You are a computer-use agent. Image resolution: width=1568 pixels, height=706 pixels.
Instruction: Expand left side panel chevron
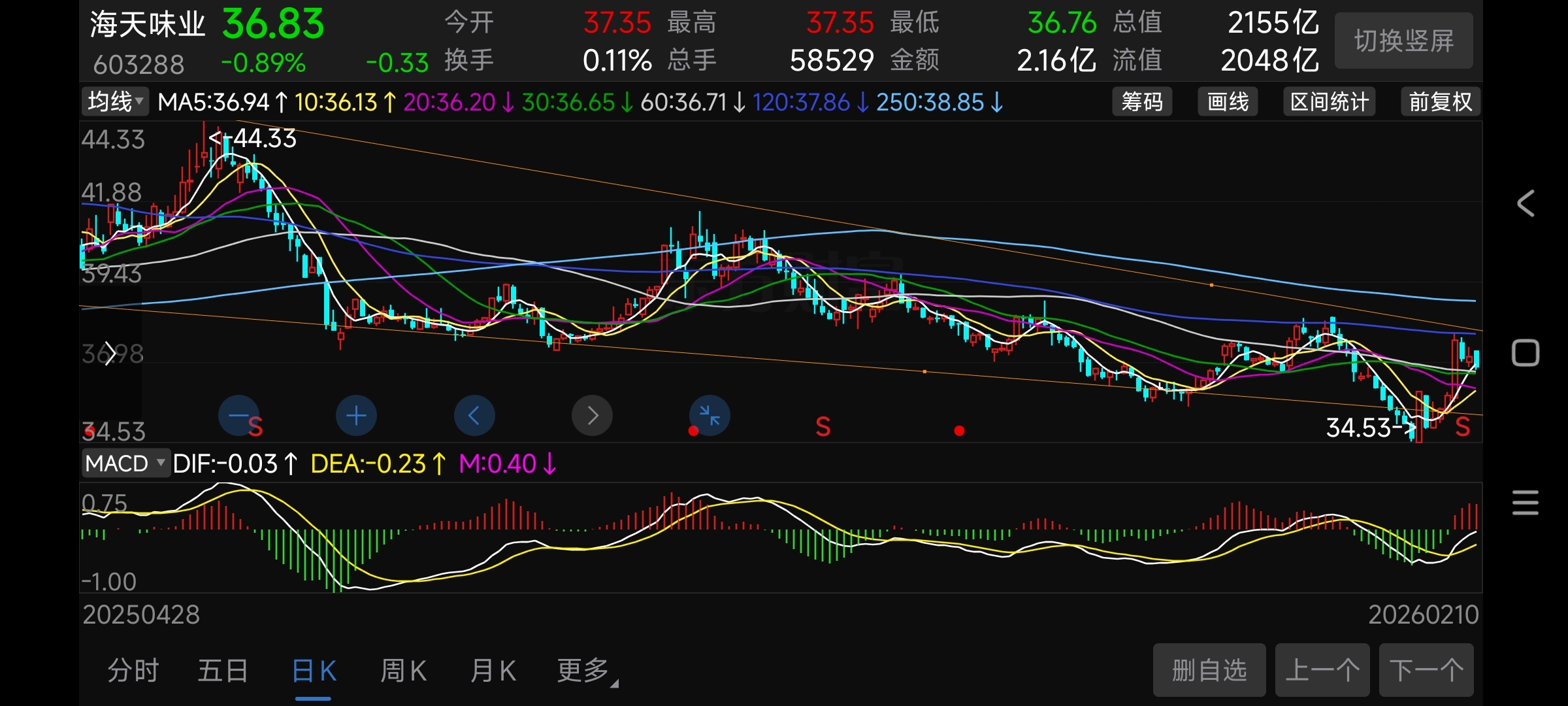coord(110,353)
